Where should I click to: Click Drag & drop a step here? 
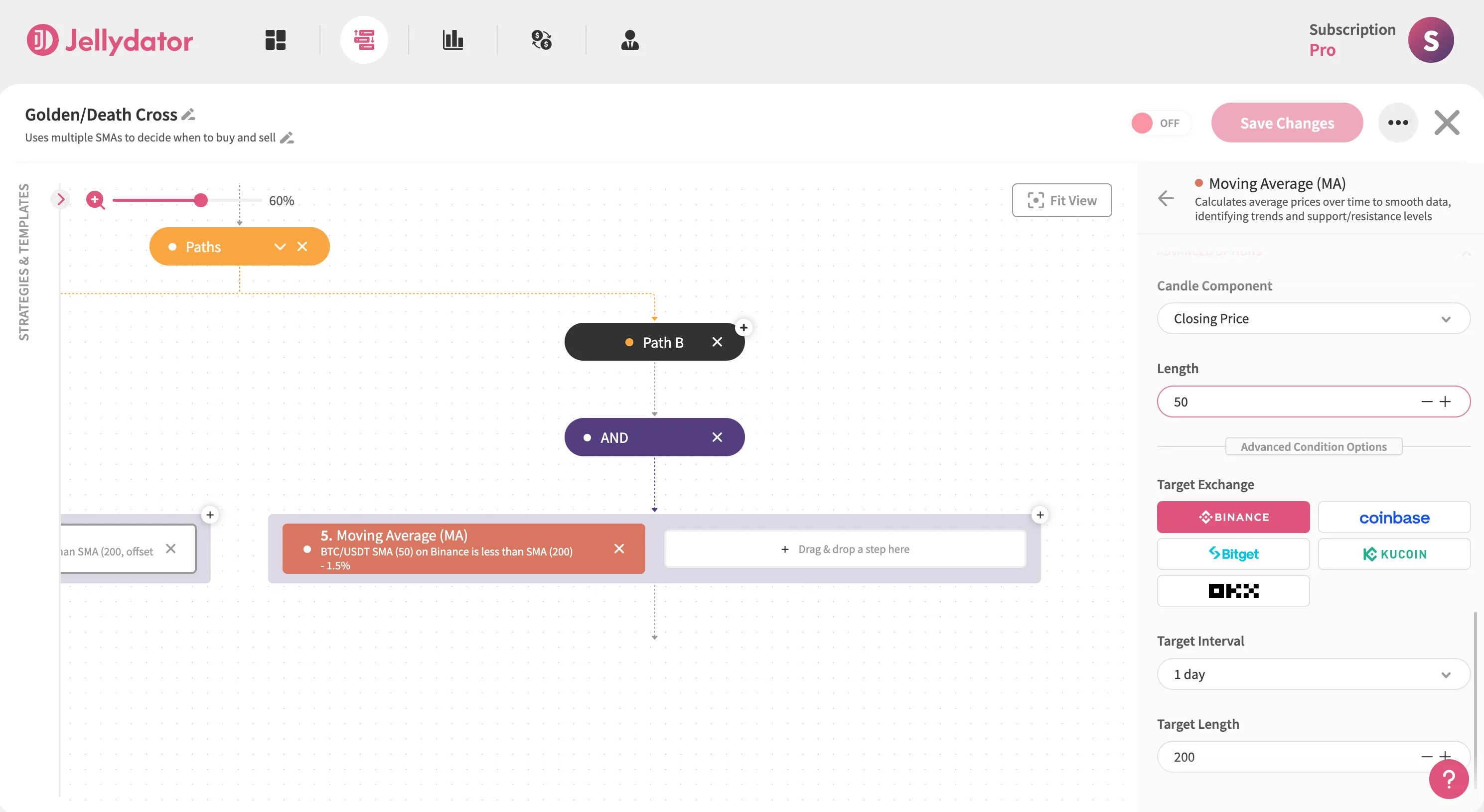845,549
